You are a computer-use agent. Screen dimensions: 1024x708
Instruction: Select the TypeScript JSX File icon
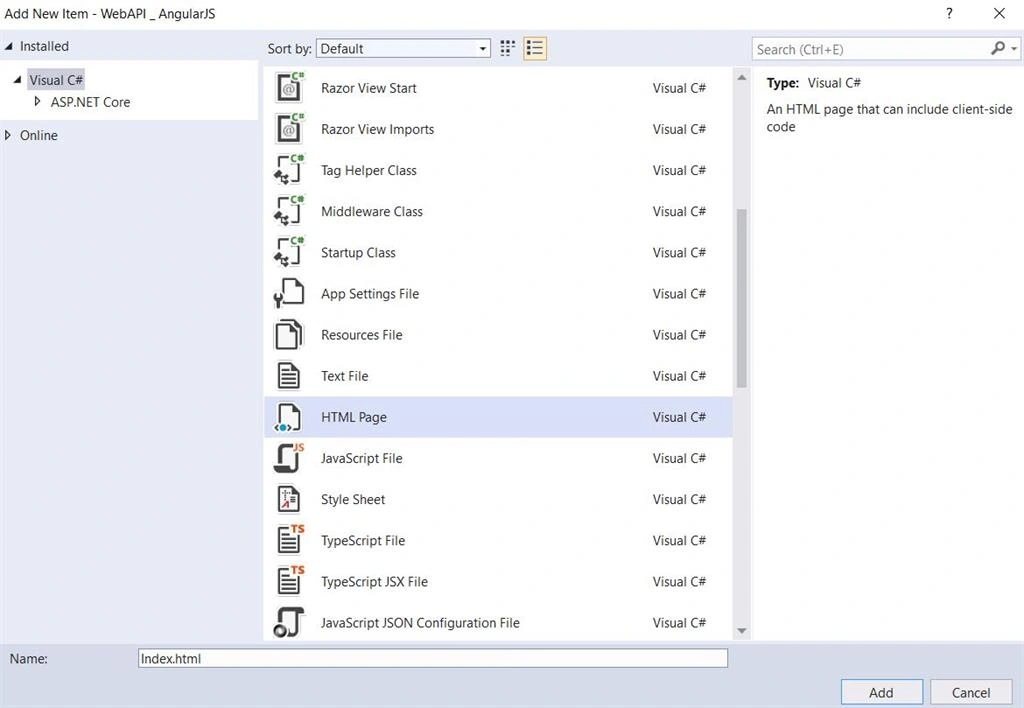[x=290, y=581]
